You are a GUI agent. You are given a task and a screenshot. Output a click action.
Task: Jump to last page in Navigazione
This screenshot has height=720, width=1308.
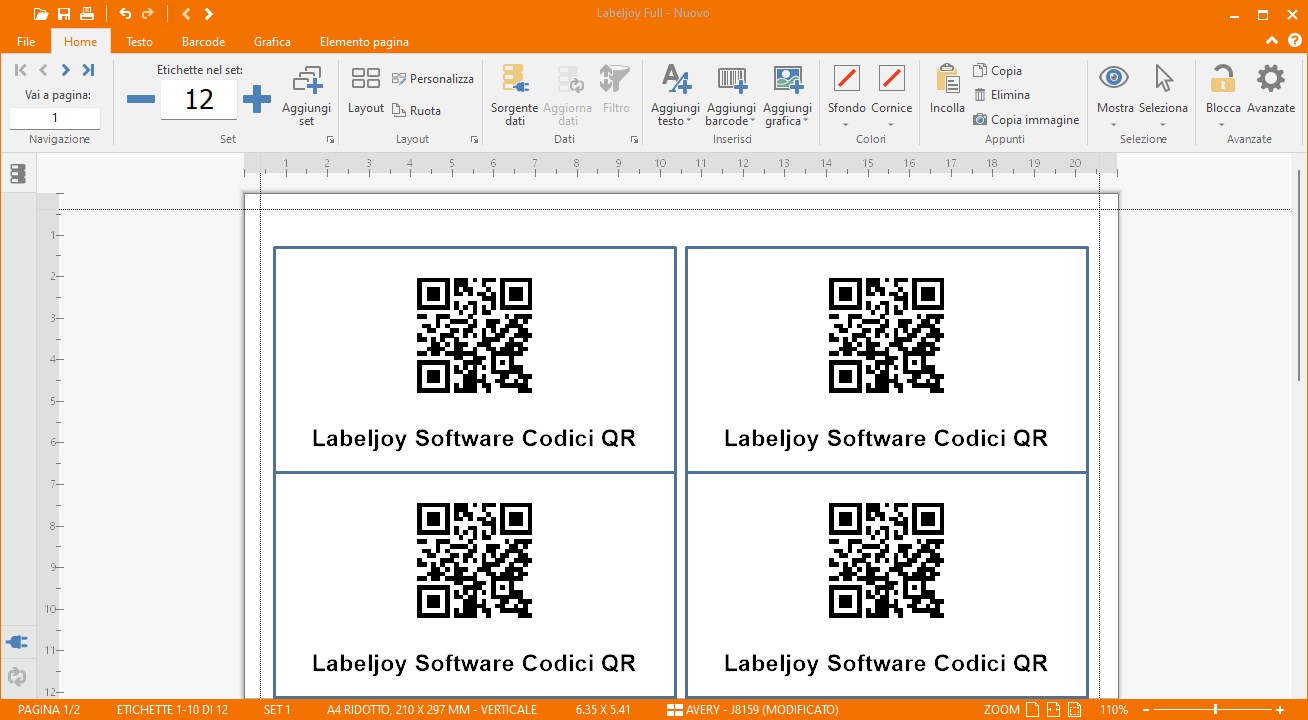click(88, 70)
